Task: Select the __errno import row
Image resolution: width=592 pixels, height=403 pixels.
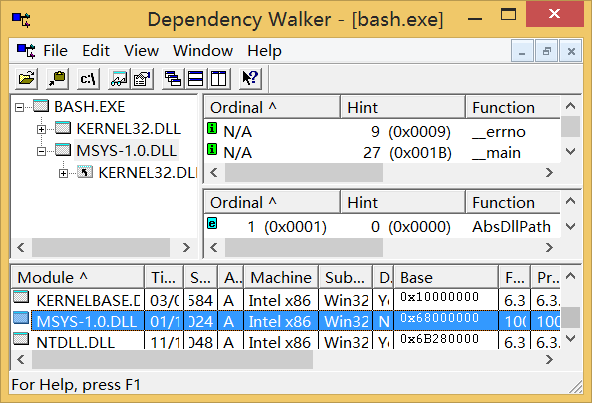Action: coord(382,131)
